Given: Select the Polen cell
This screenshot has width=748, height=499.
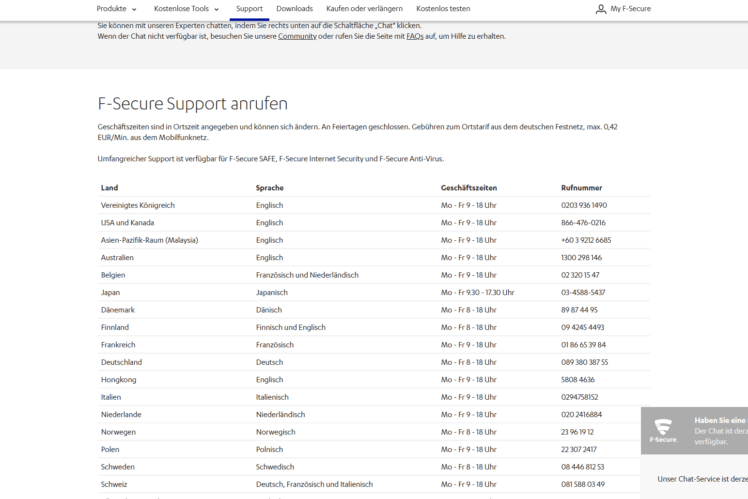Looking at the screenshot, I should (x=110, y=449).
